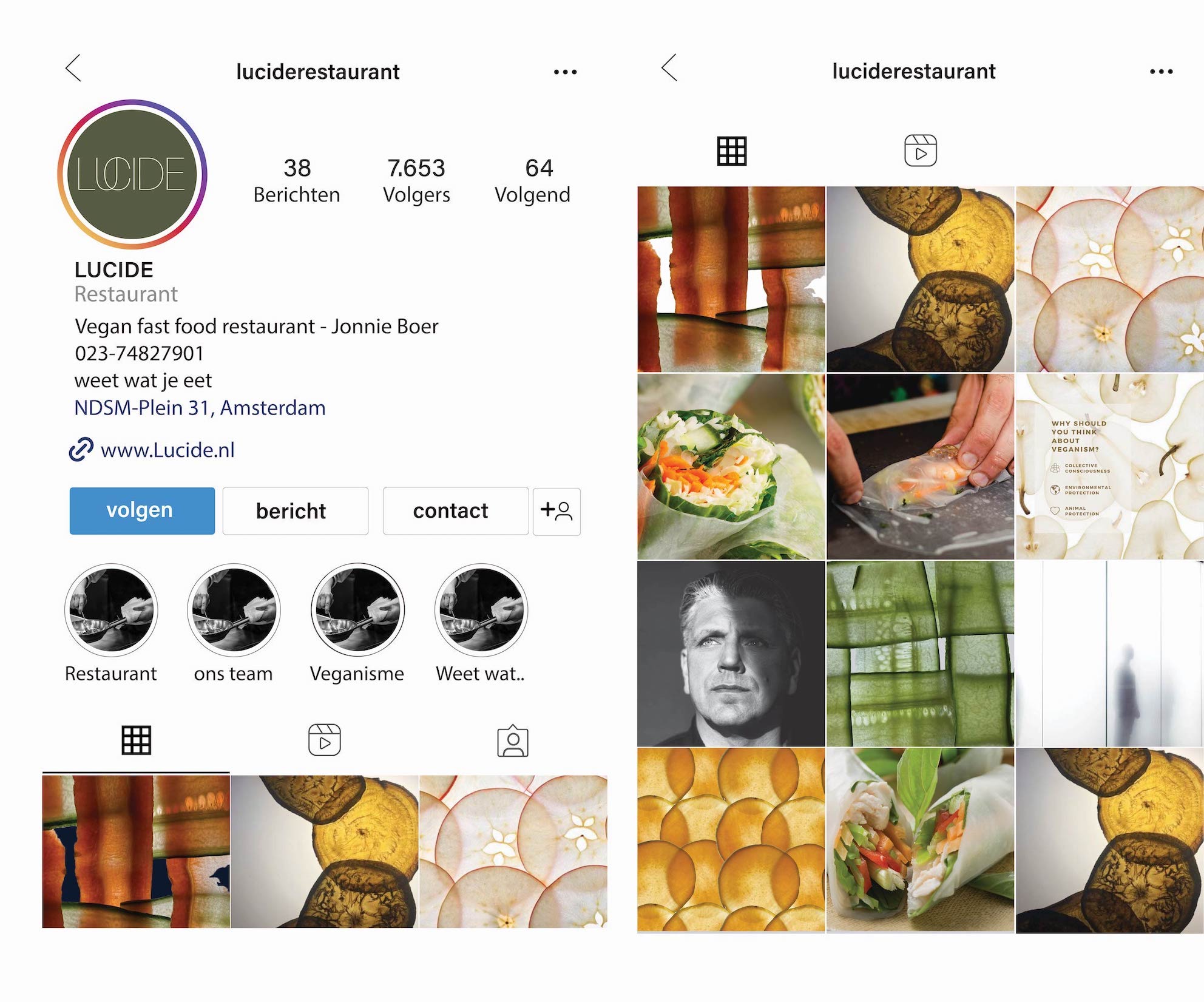1204x1002 pixels.
Task: Open the three-dot menu on the left profile
Action: [565, 72]
